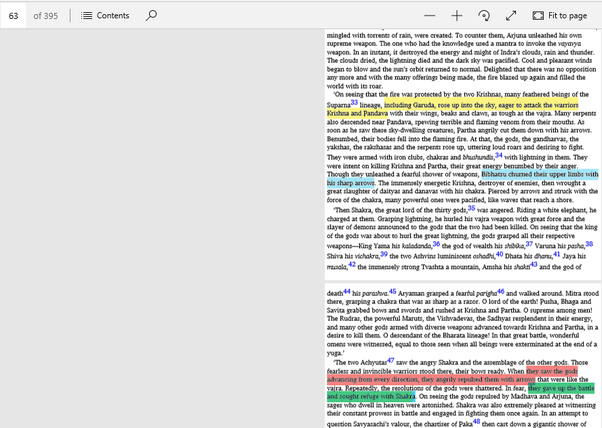
Task: Open footnote 42 link after musala
Action: 352,264
